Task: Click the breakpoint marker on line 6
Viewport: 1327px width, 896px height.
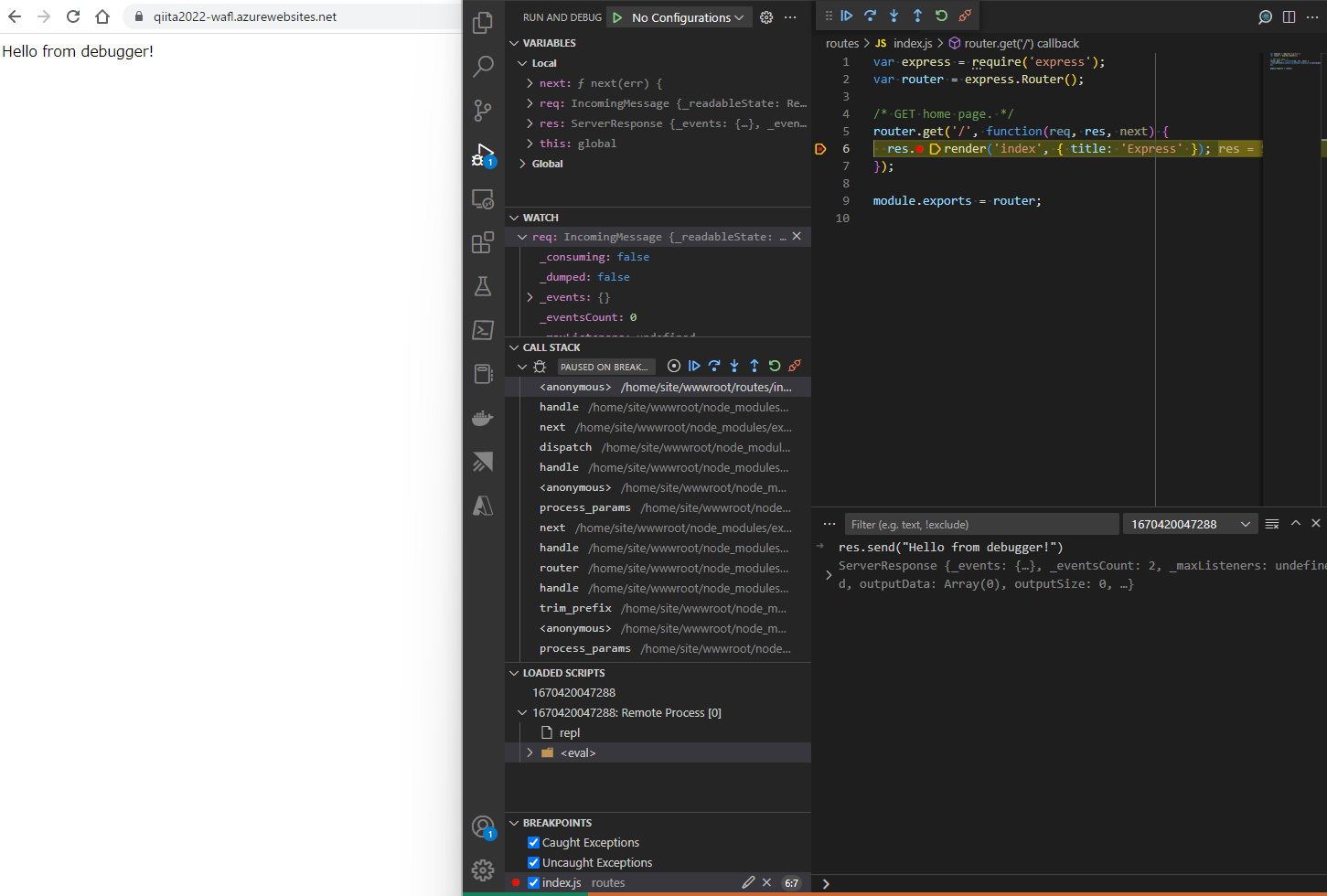Action: (820, 148)
